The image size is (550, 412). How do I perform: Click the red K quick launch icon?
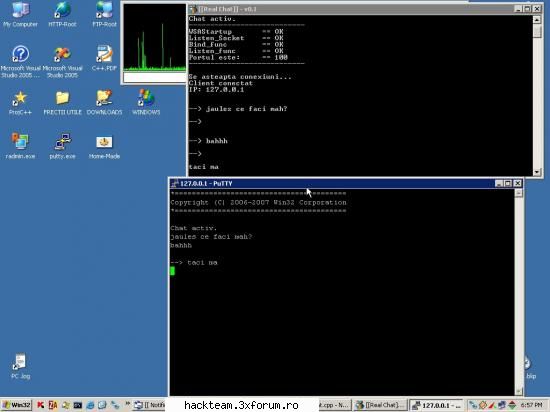coord(40,405)
